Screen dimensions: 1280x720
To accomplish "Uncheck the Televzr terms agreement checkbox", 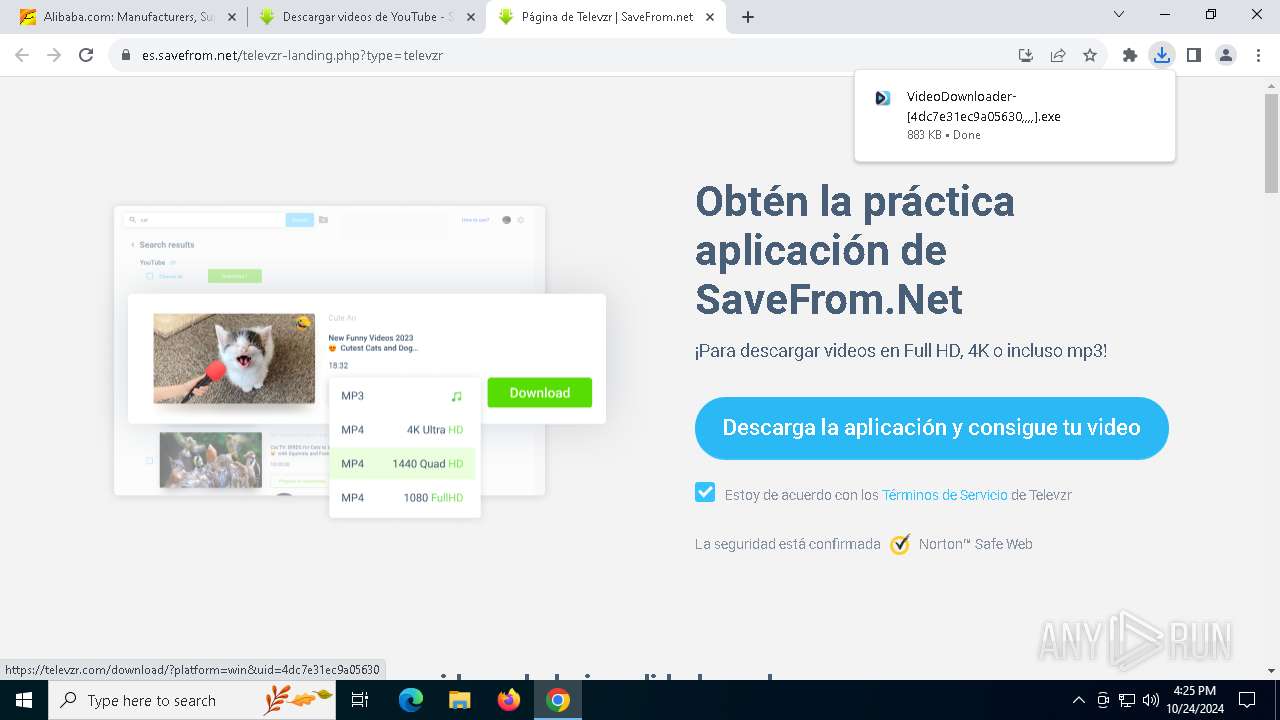I will point(705,492).
